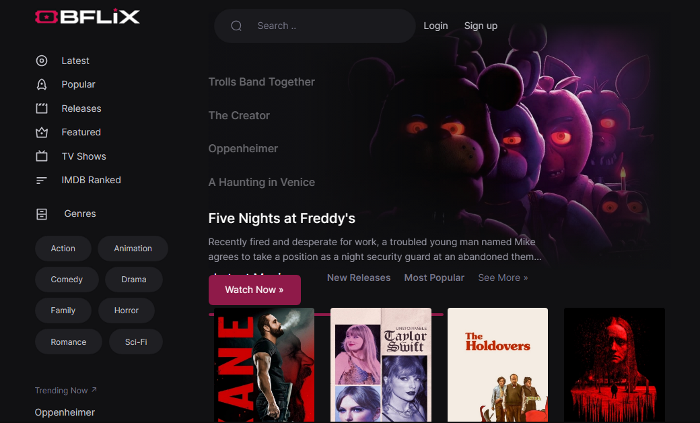700x423 pixels.
Task: Click the Popular rocket icon
Action: (x=42, y=84)
